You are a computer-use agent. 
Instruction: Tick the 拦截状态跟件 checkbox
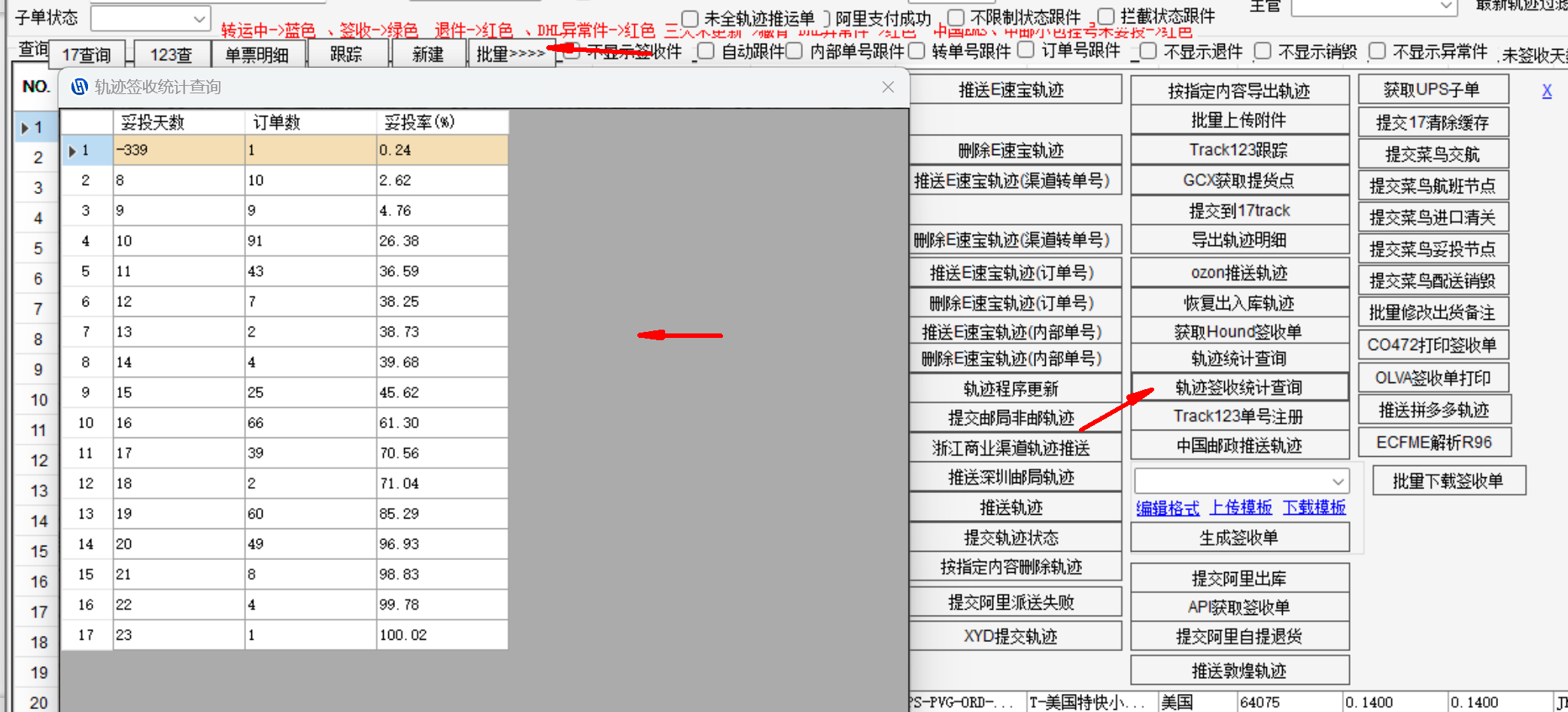pyautogui.click(x=1106, y=17)
